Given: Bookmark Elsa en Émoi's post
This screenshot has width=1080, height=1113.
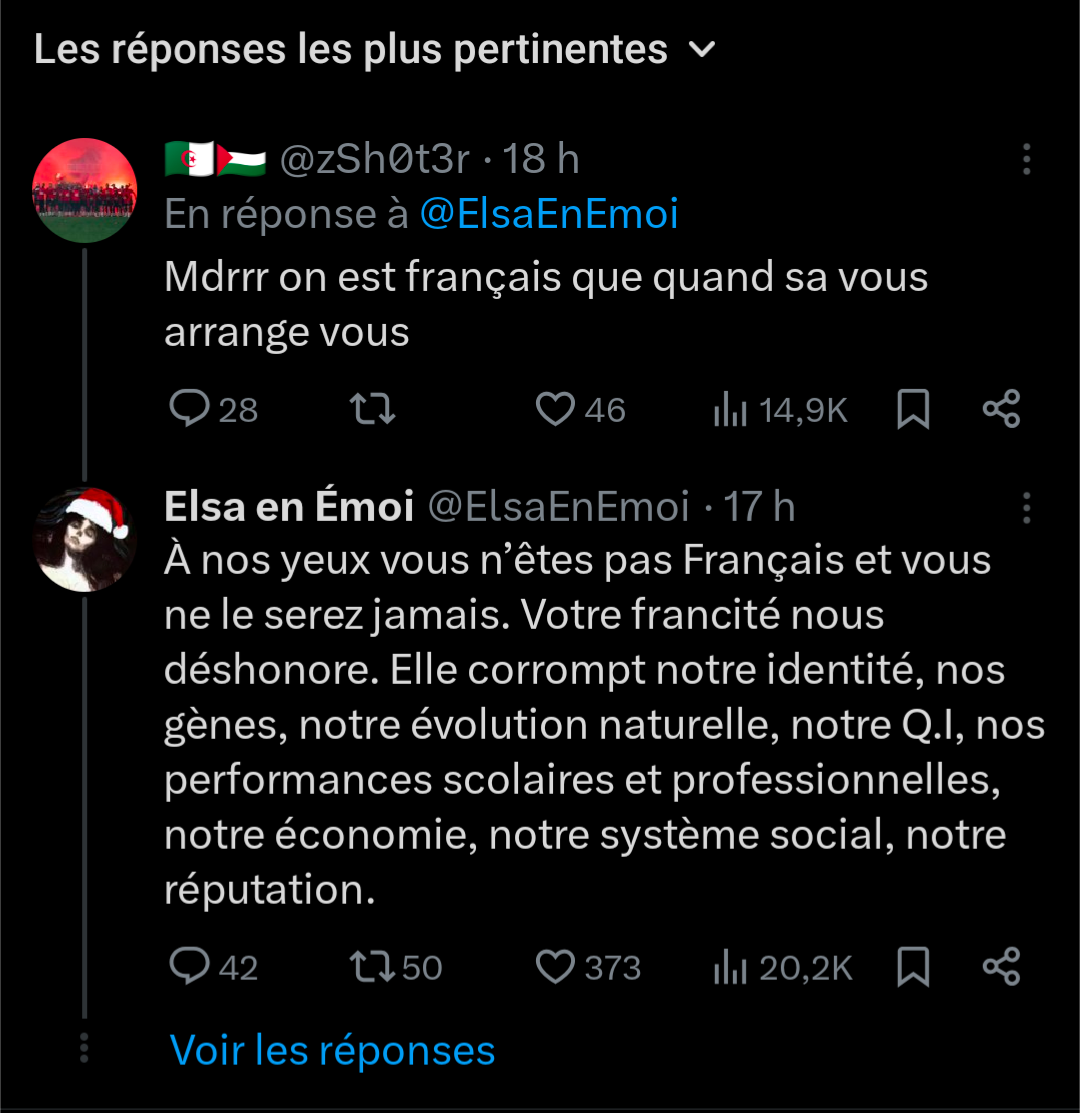Looking at the screenshot, I should click(913, 967).
